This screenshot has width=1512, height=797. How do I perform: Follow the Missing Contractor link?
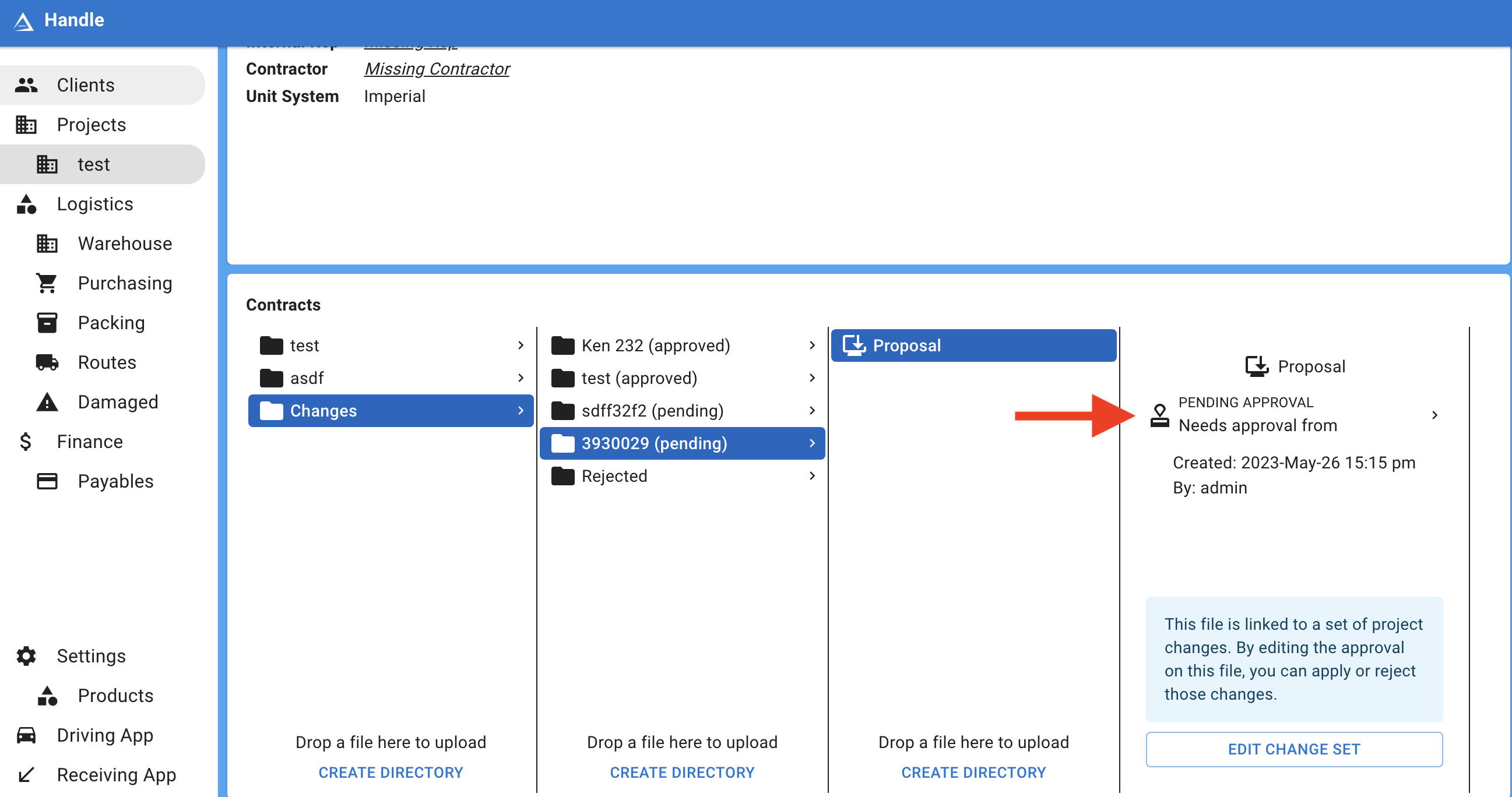click(437, 69)
